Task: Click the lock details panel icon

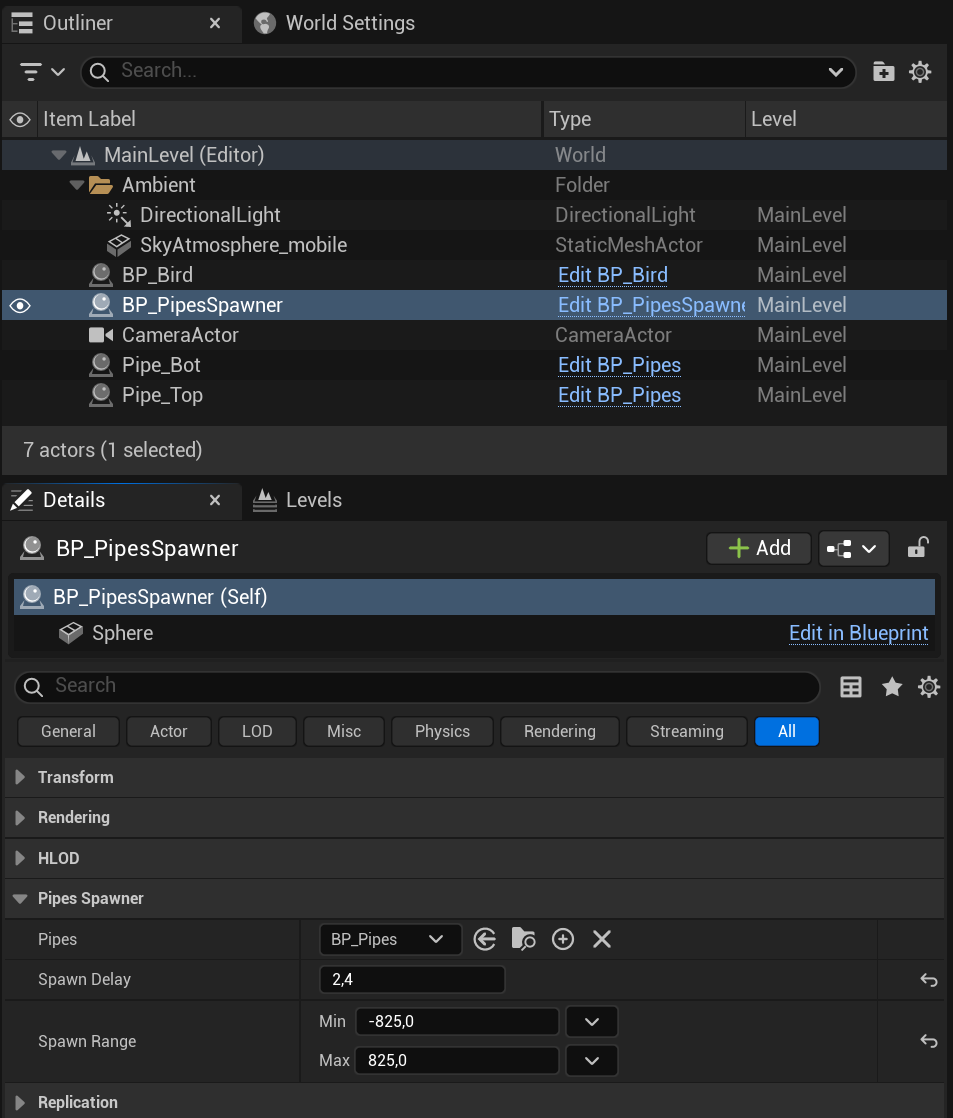Action: (917, 548)
